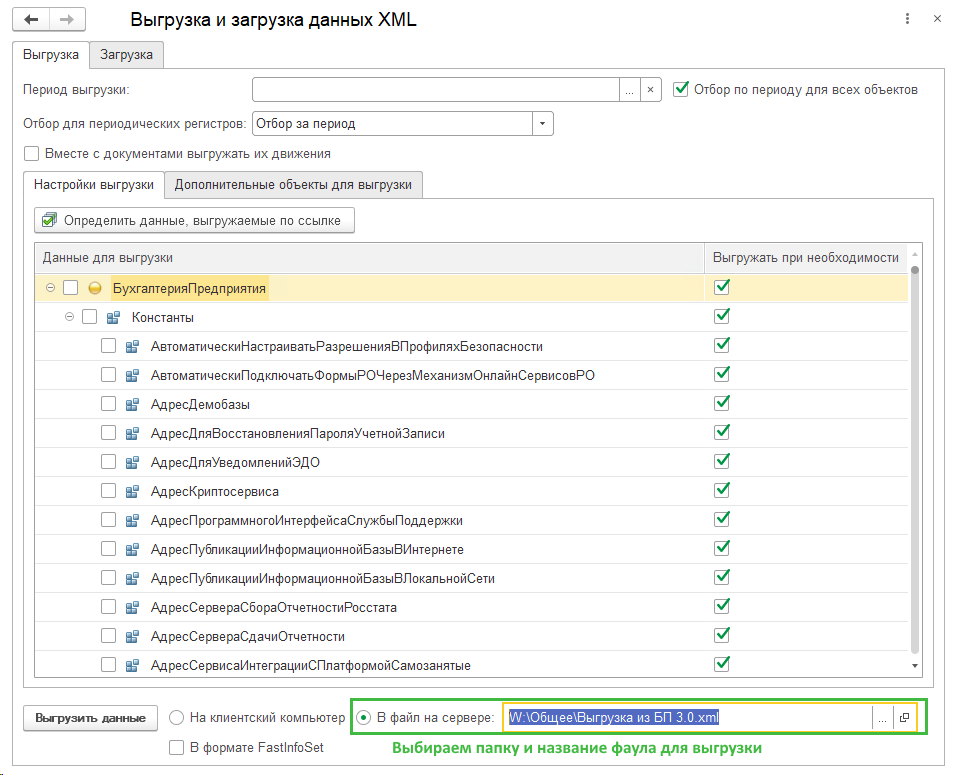Clear the Период выгрузки field with the X button
956x775 pixels.
pyautogui.click(x=651, y=90)
